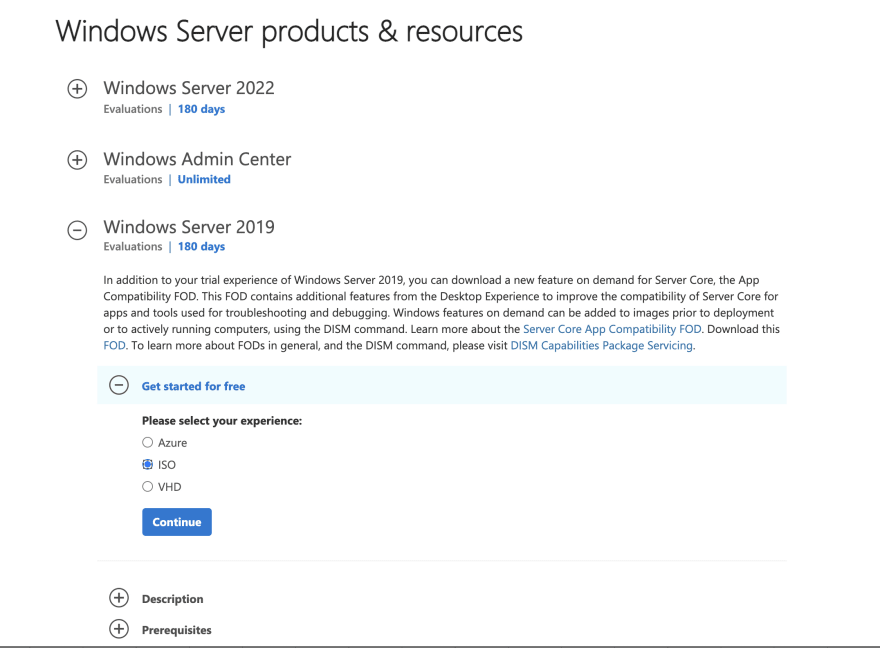Expand the Prerequisites plus icon
Screen dimensions: 880x648
[x=119, y=629]
